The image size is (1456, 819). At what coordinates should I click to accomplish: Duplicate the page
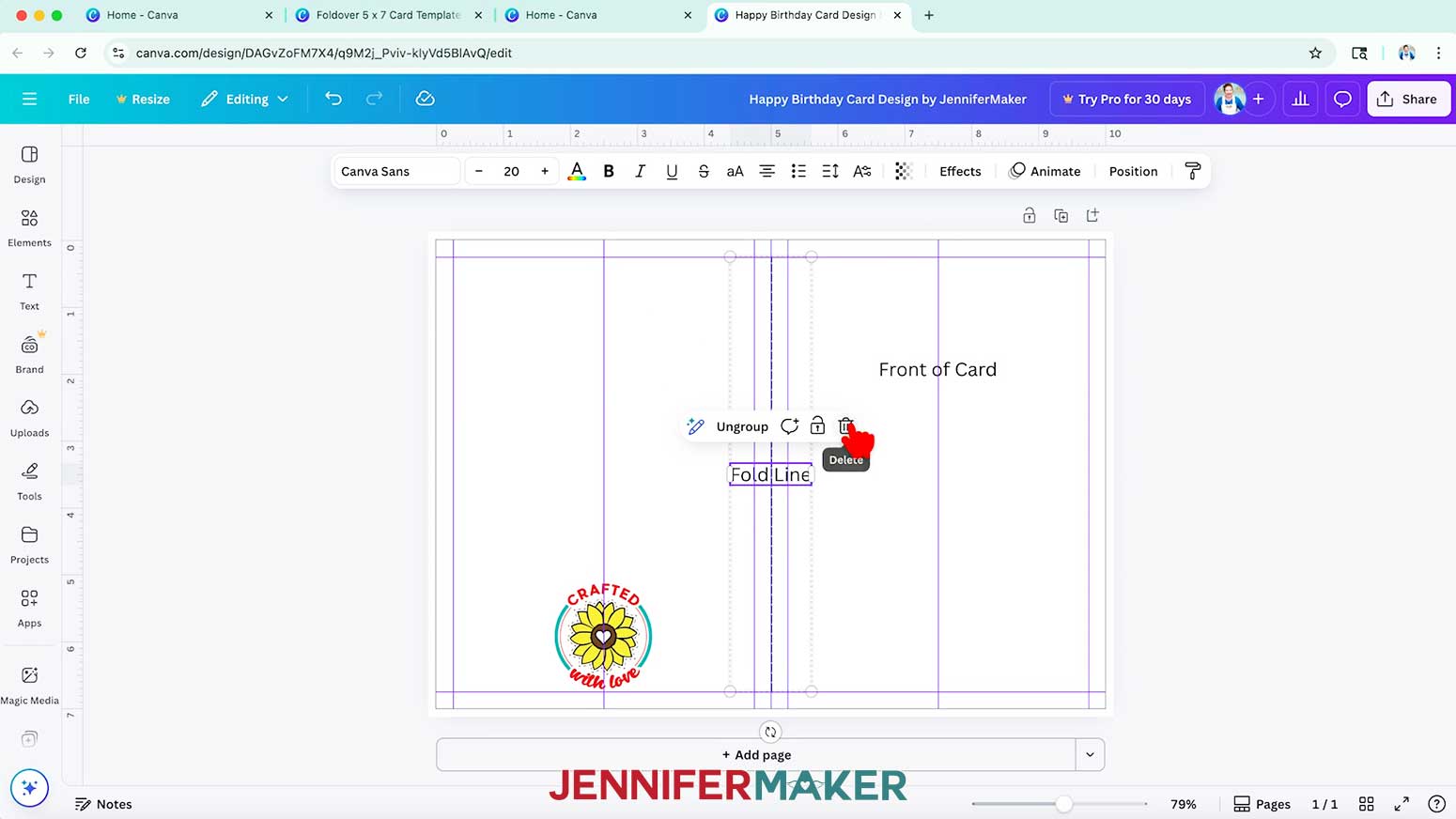point(1061,215)
